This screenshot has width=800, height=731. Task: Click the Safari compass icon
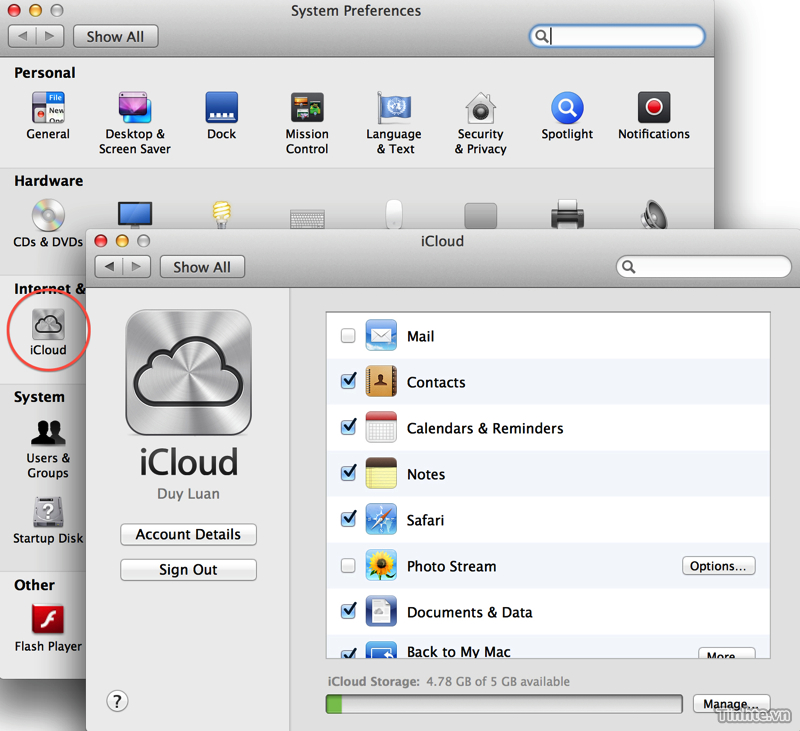point(381,519)
